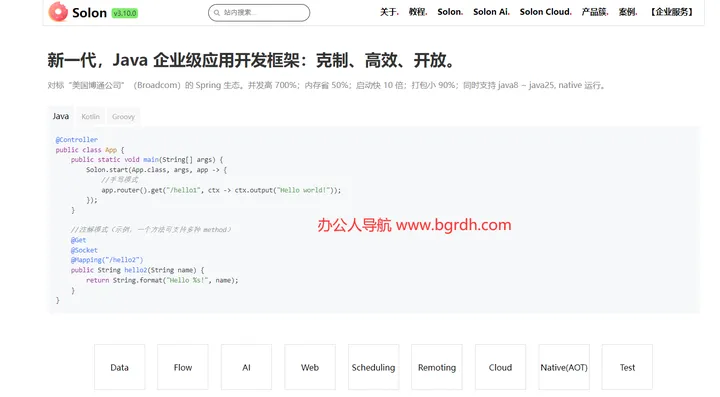Screen dimensions: 720x397
Task: Open the Scheduling category card
Action: [373, 367]
